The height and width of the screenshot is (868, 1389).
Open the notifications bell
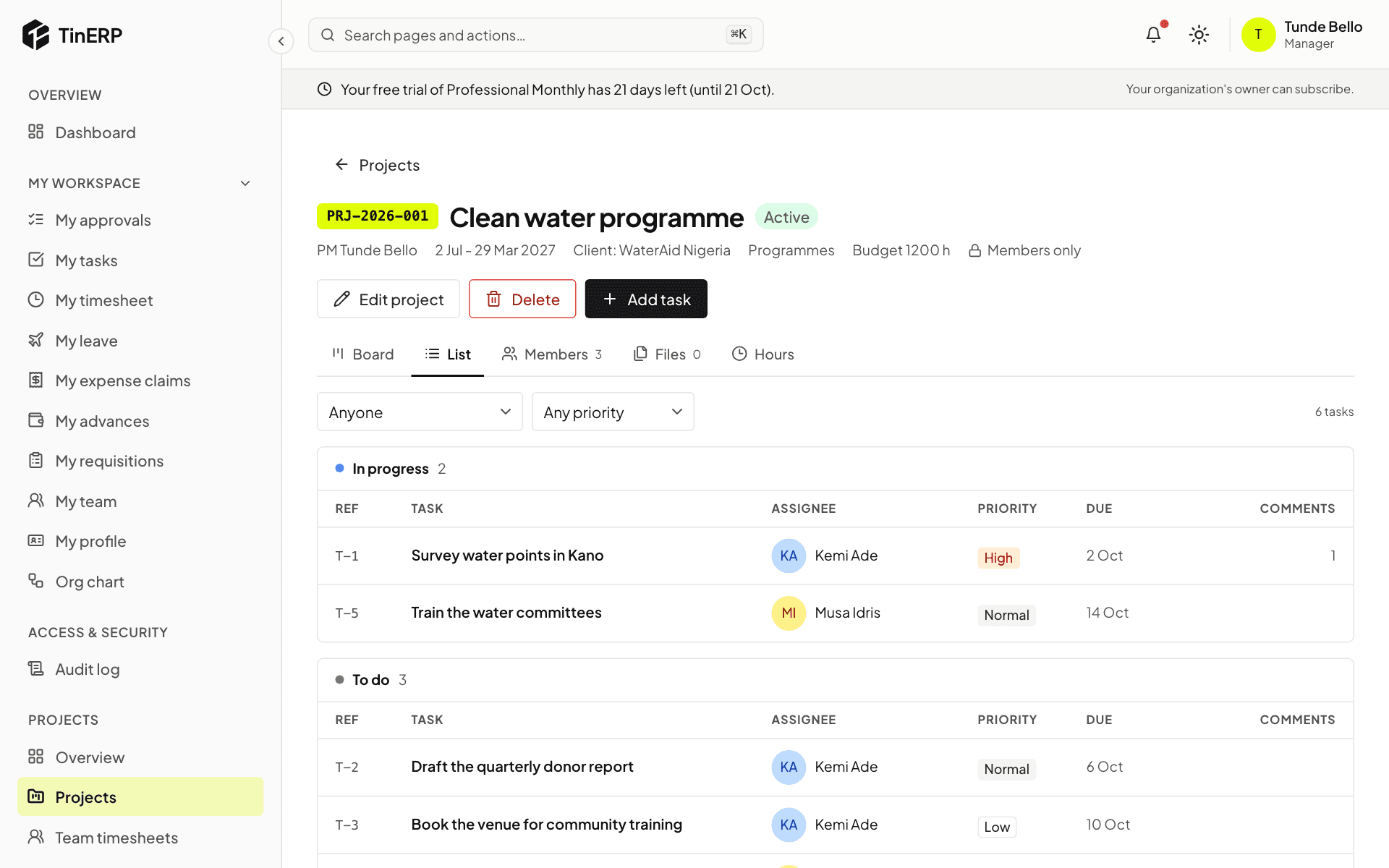pyautogui.click(x=1153, y=35)
